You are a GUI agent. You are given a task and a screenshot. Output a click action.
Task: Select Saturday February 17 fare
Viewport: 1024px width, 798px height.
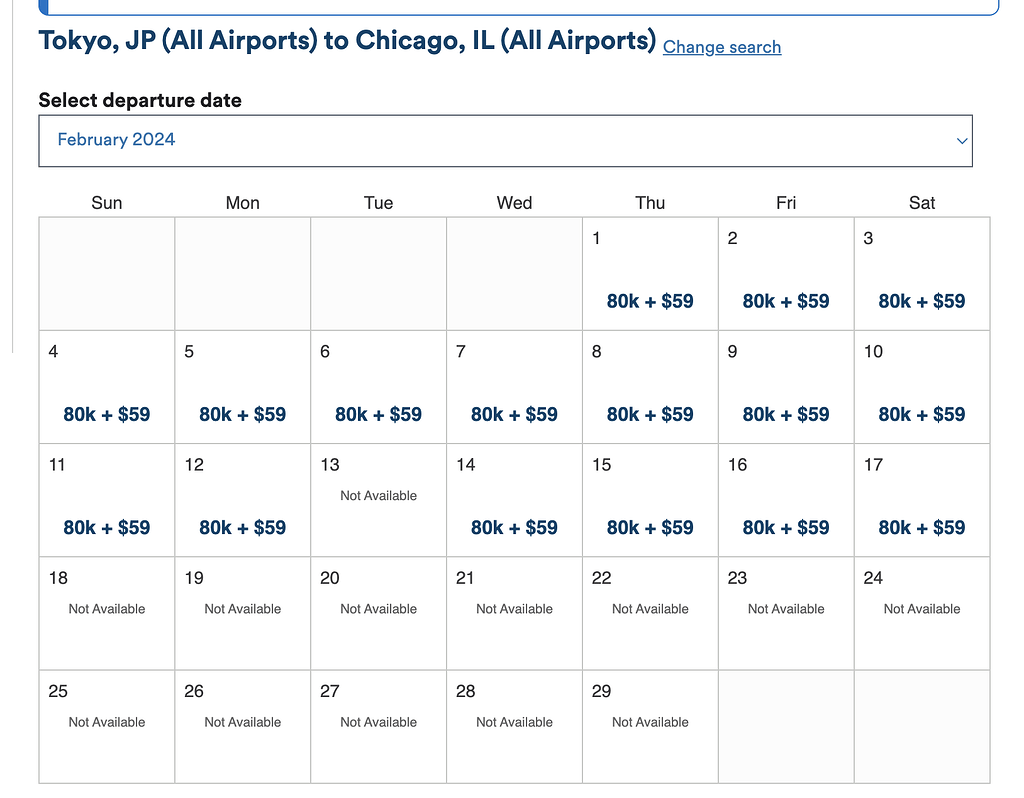tap(921, 527)
